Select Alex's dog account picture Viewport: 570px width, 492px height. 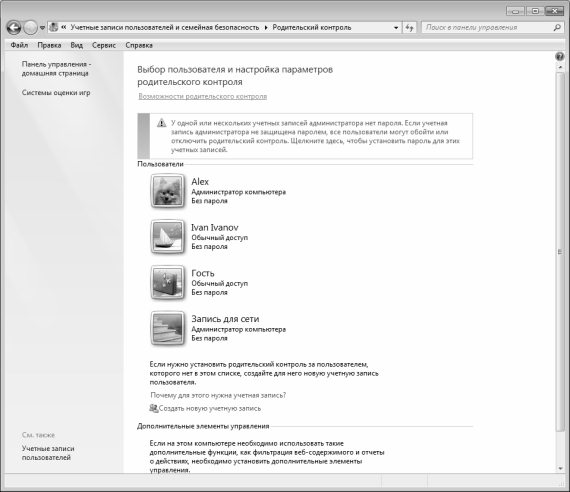pyautogui.click(x=167, y=191)
